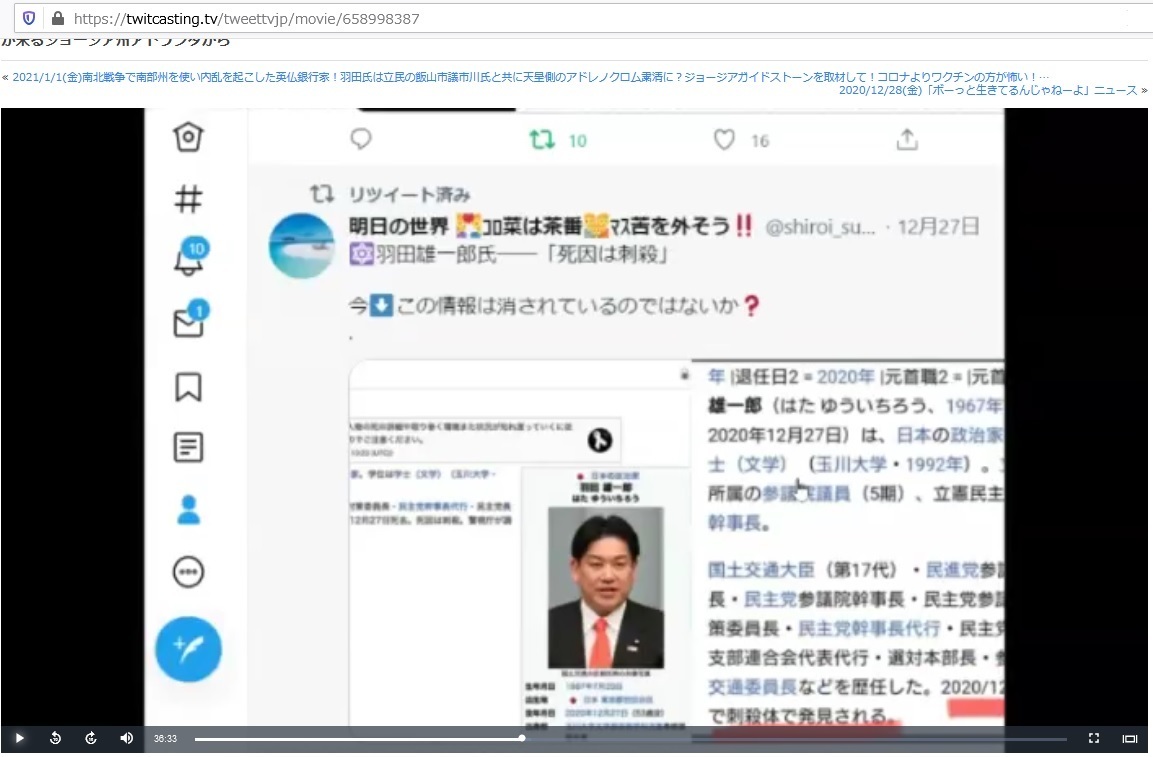Image resolution: width=1153 pixels, height=757 pixels.
Task: Click the 'リツイート済み' retweeted label
Action: 410,194
